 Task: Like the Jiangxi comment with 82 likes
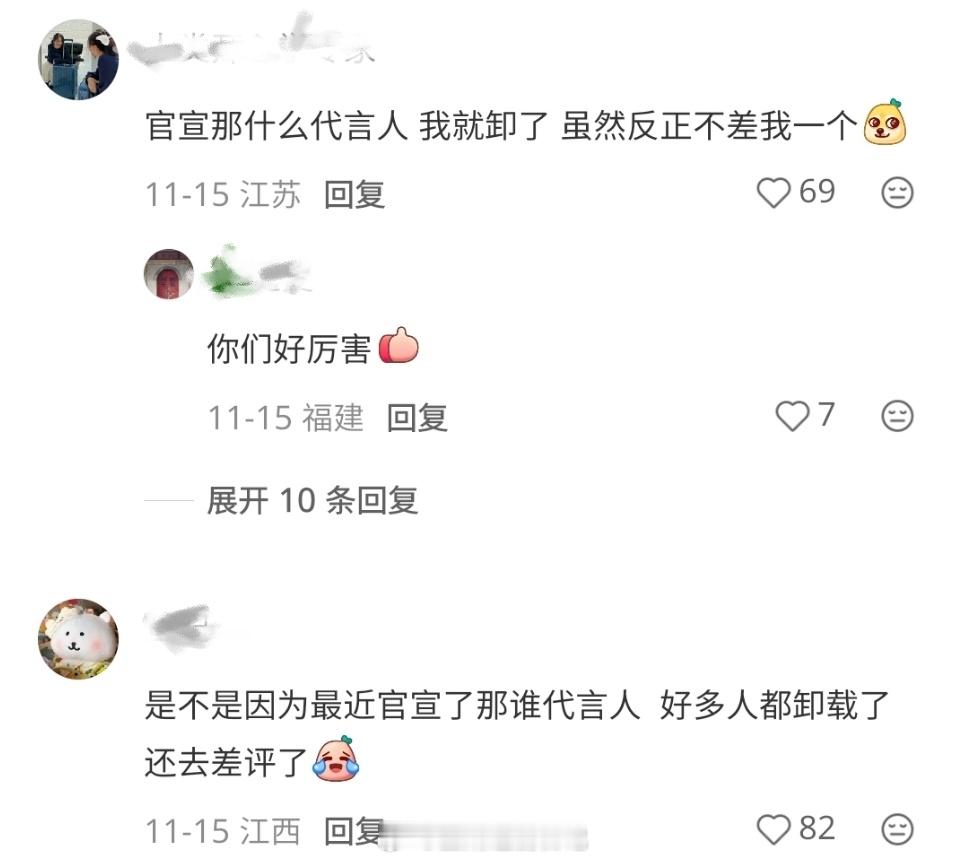coord(774,829)
